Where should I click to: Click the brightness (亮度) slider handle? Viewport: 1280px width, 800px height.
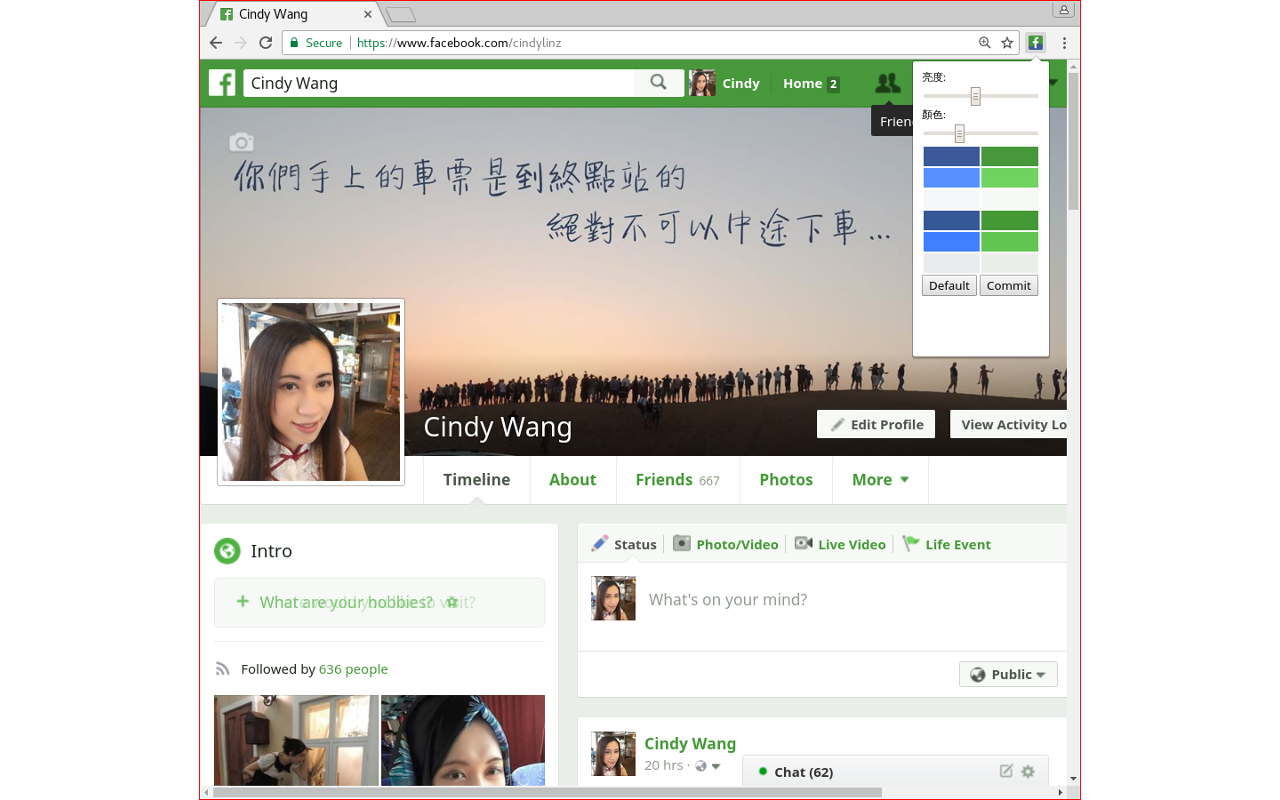coord(976,96)
